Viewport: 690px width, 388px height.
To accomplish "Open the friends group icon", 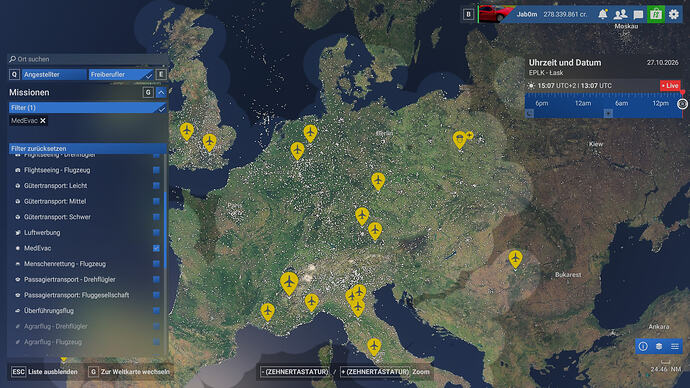I will [620, 14].
